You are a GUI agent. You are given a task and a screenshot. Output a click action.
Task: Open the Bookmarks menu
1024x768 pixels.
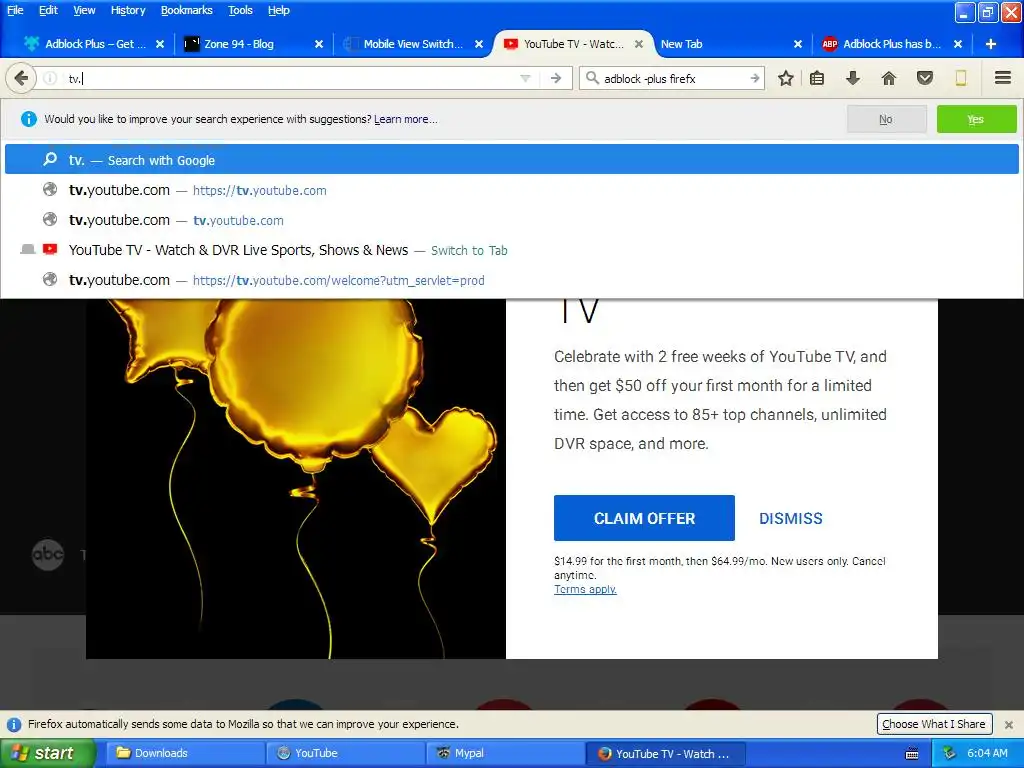pyautogui.click(x=187, y=10)
